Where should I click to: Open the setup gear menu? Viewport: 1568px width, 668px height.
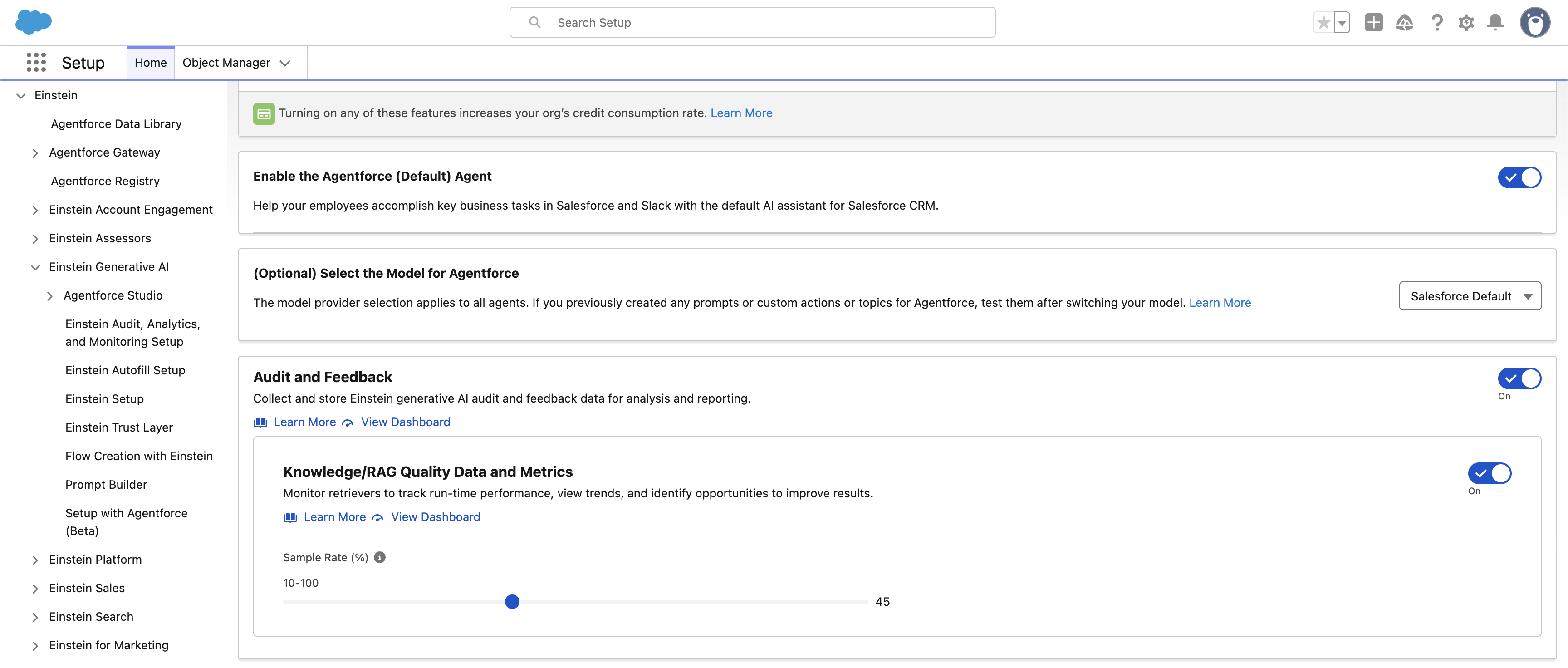[1466, 23]
